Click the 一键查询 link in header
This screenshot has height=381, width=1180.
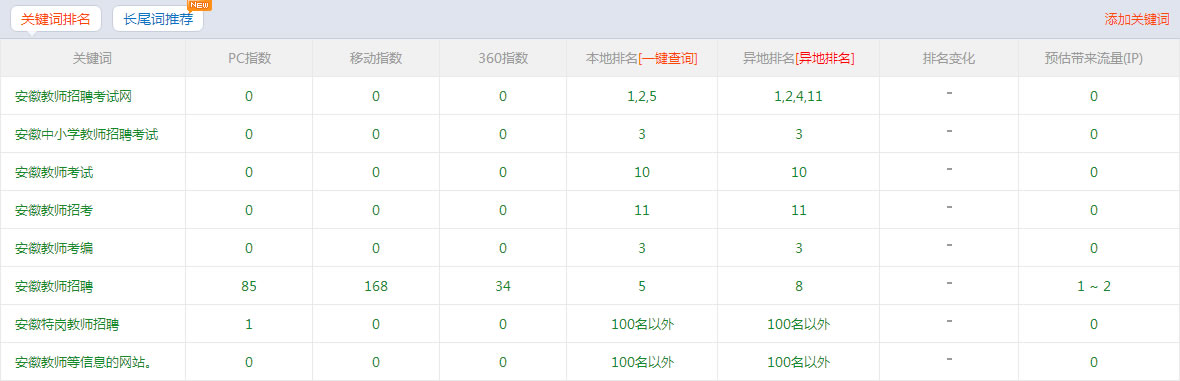[668, 58]
